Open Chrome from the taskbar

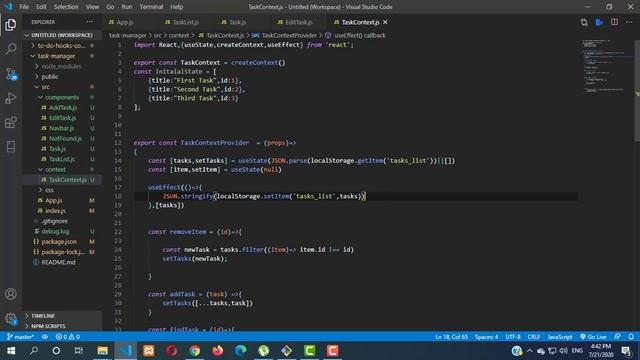pyautogui.click(x=195, y=351)
